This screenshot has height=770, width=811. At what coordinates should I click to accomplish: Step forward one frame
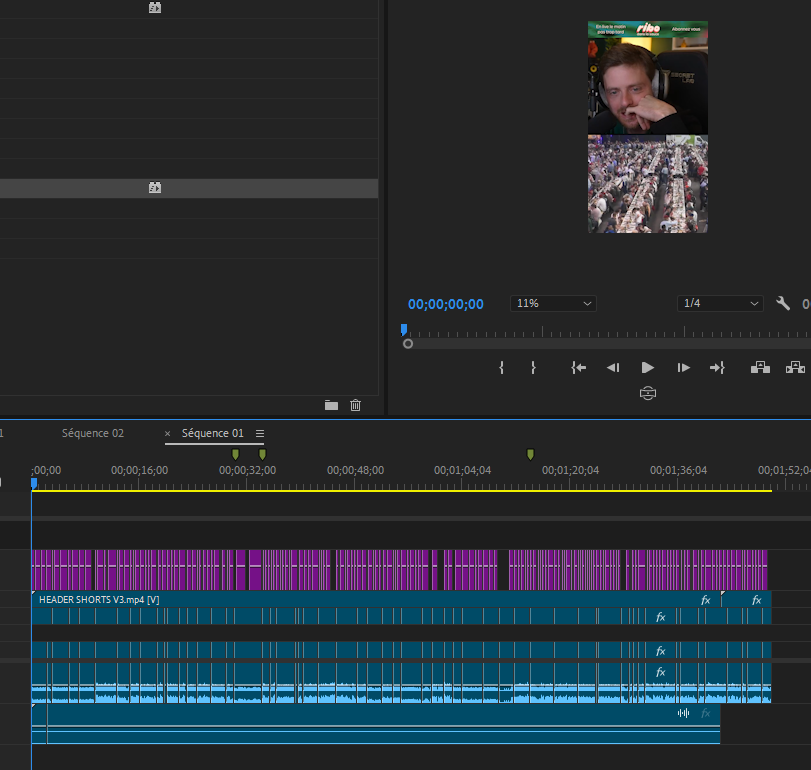pos(683,368)
